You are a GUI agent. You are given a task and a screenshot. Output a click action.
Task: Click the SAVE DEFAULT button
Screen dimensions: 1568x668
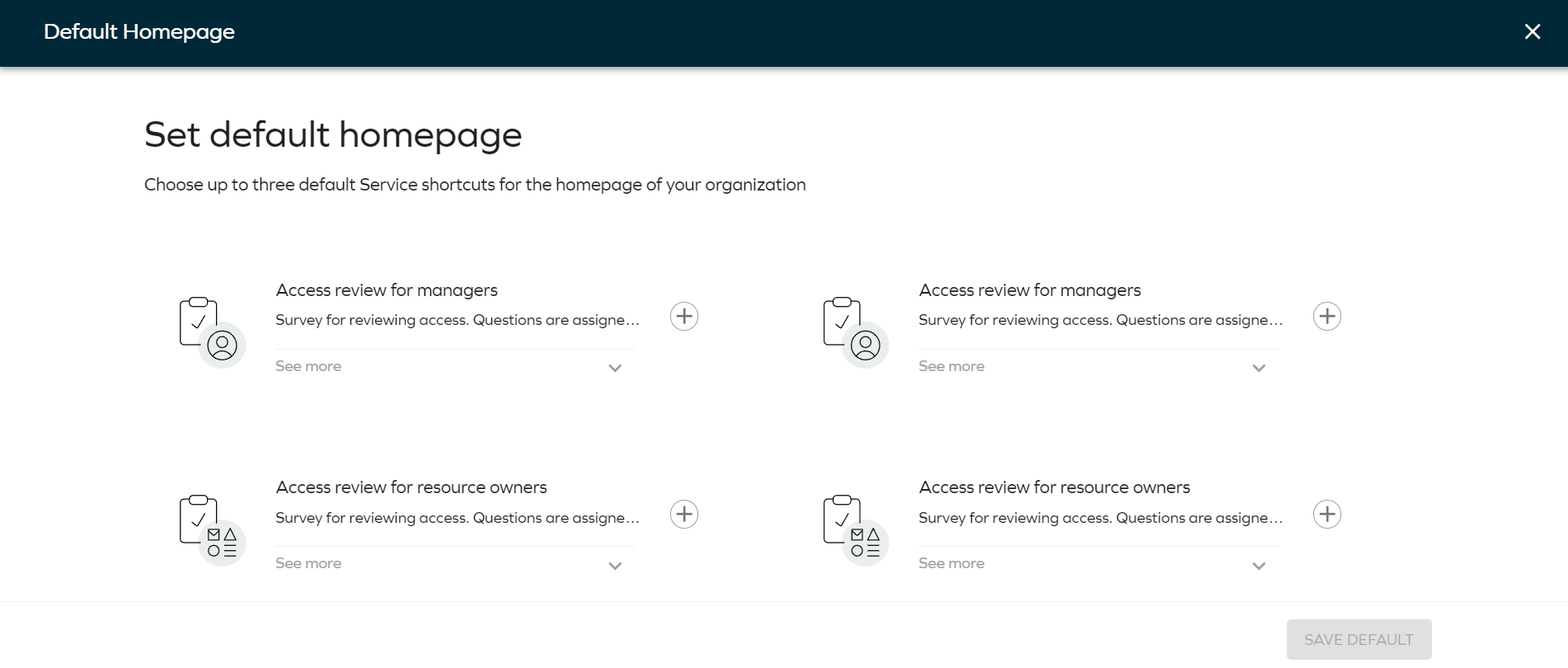point(1359,640)
